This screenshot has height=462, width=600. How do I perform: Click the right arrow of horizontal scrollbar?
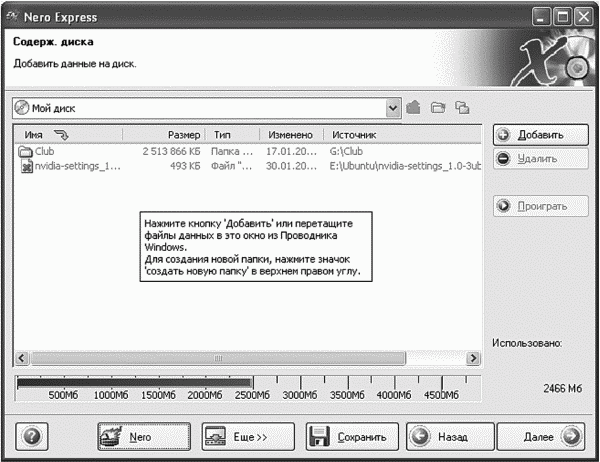[473, 358]
